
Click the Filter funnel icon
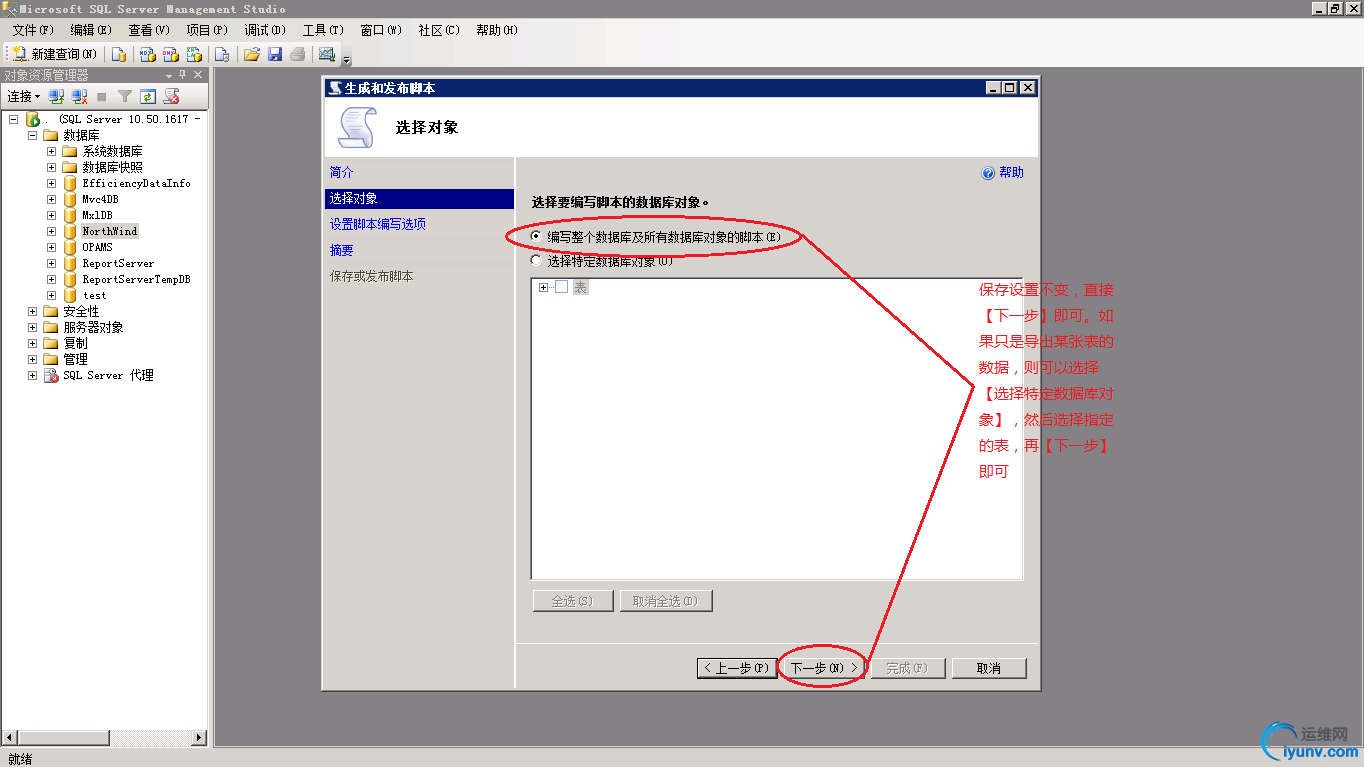[125, 96]
